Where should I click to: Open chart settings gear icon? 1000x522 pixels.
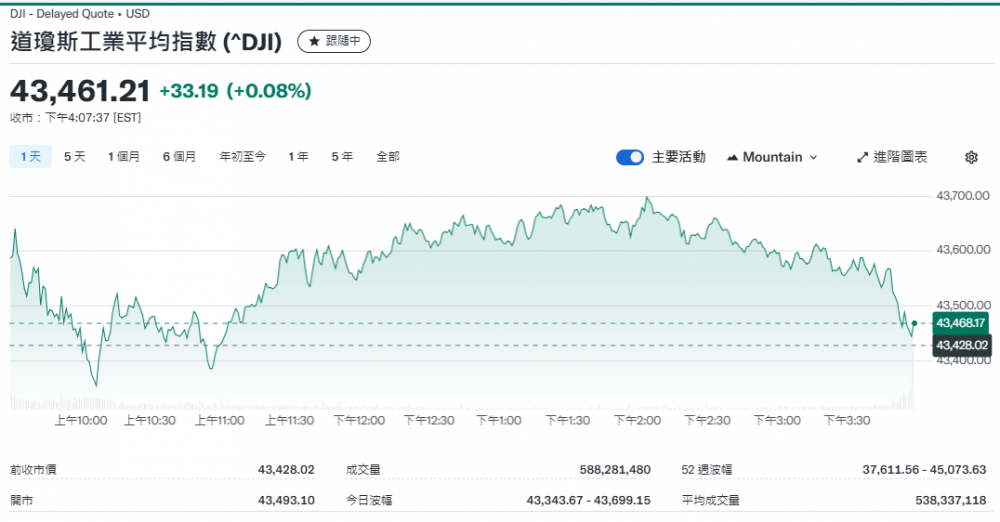click(x=971, y=157)
